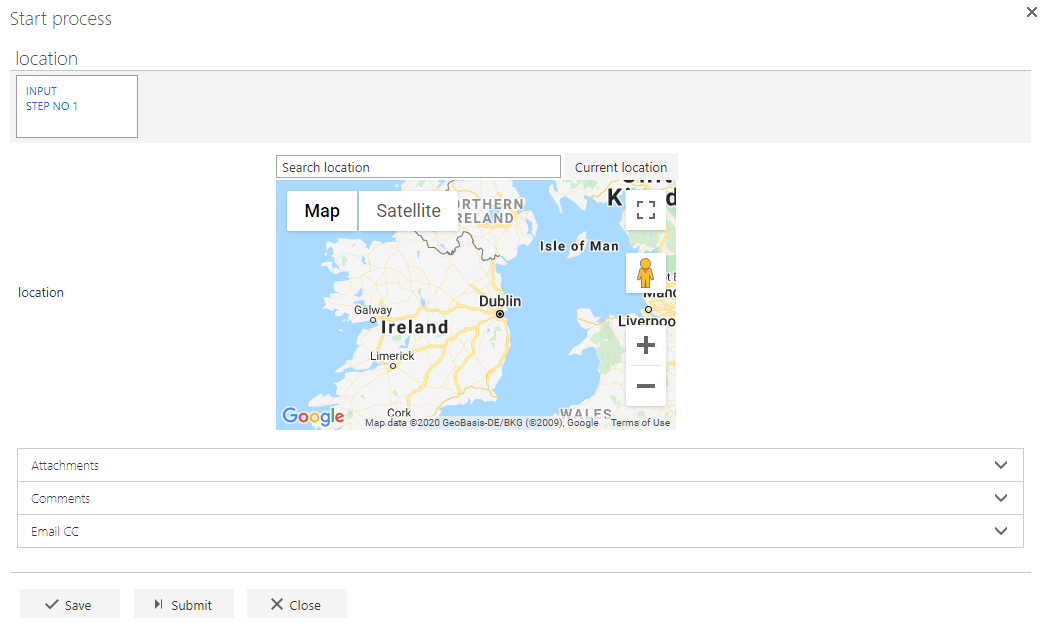Open the Terms of Use link
The height and width of the screenshot is (630, 1042).
[x=640, y=423]
